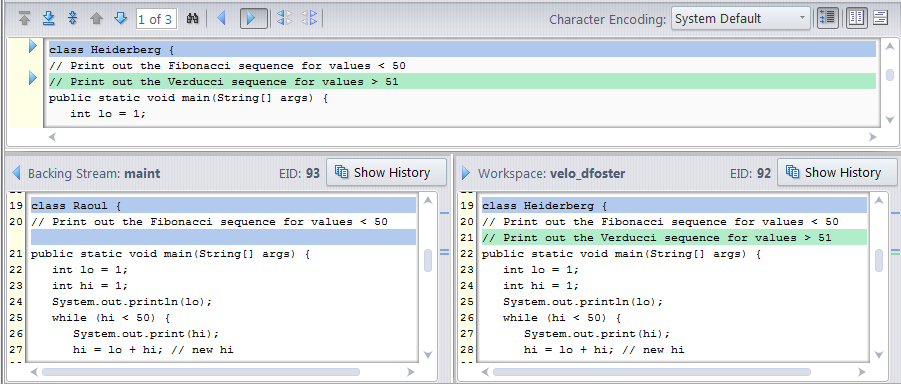Show History for Workspace velo_dfoster
Screen dimensions: 901x384
[837, 172]
